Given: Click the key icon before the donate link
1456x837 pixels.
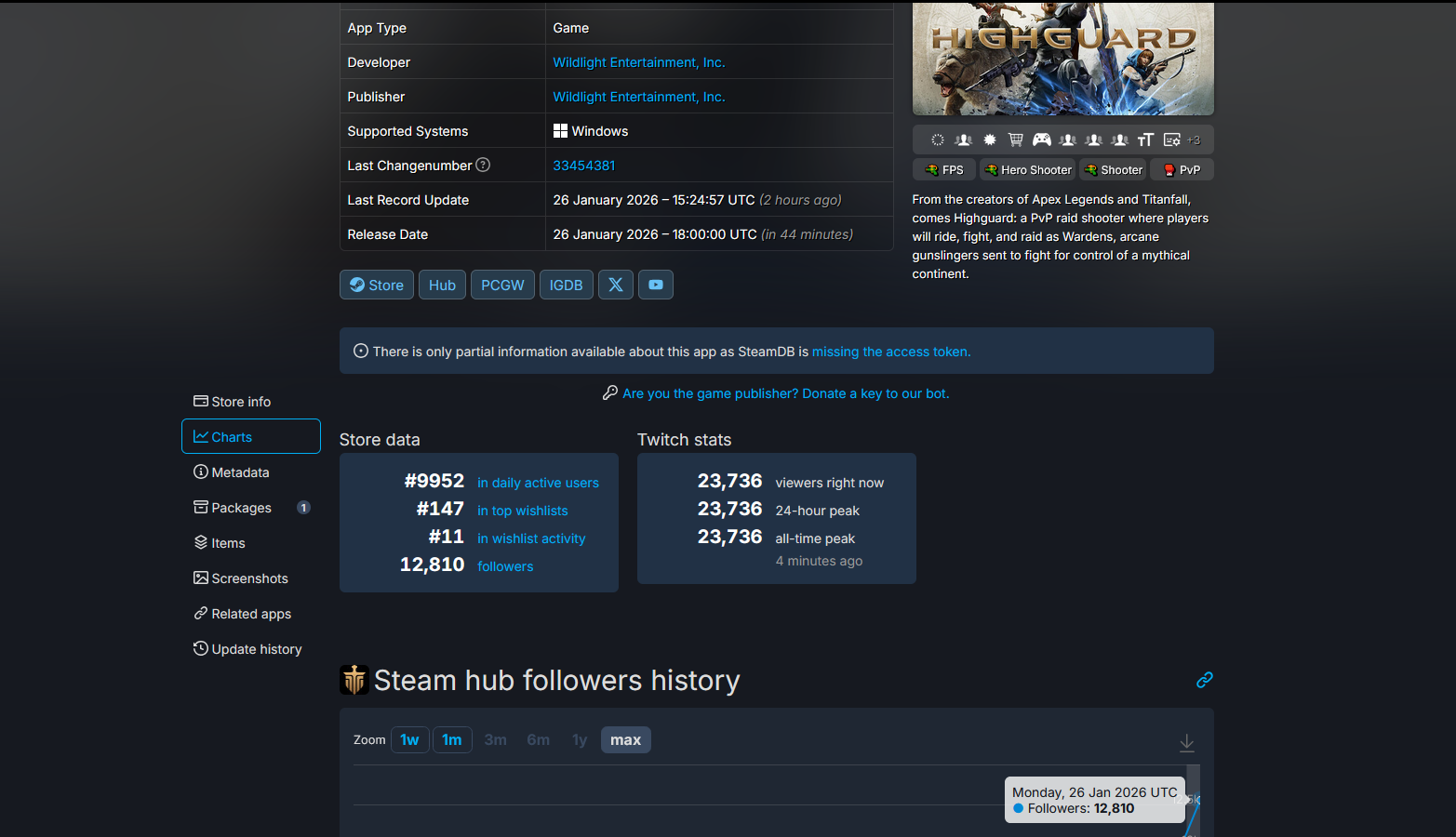Looking at the screenshot, I should coord(610,393).
